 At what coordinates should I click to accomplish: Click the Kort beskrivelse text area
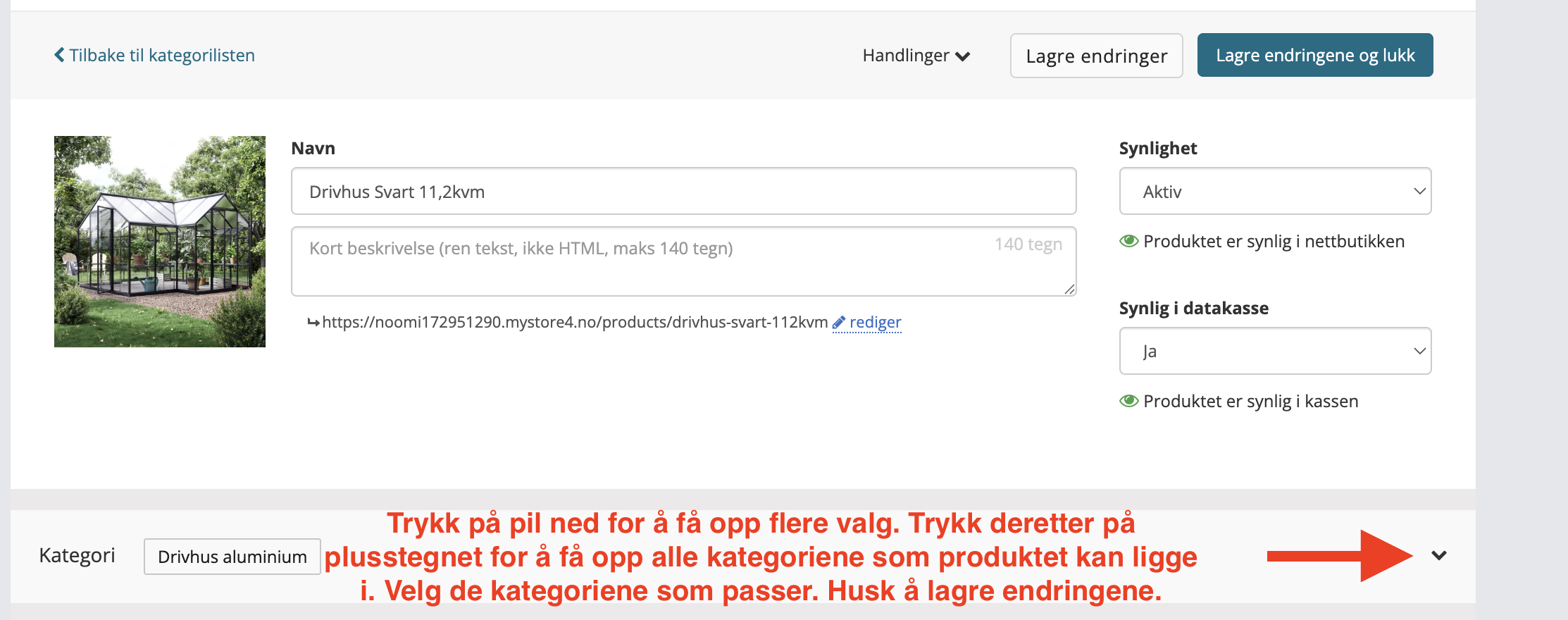683,261
